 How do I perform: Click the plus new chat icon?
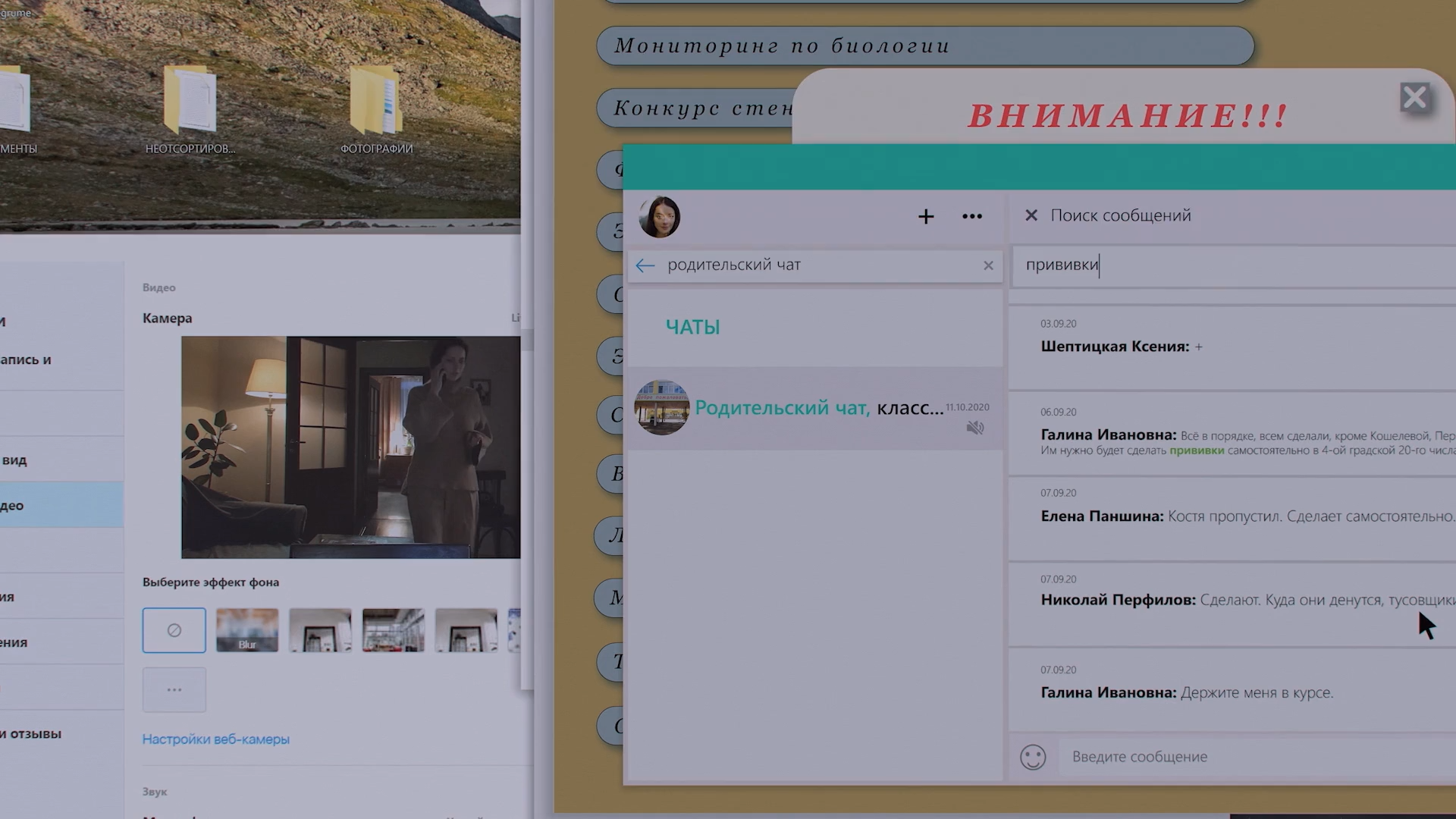[x=926, y=217]
